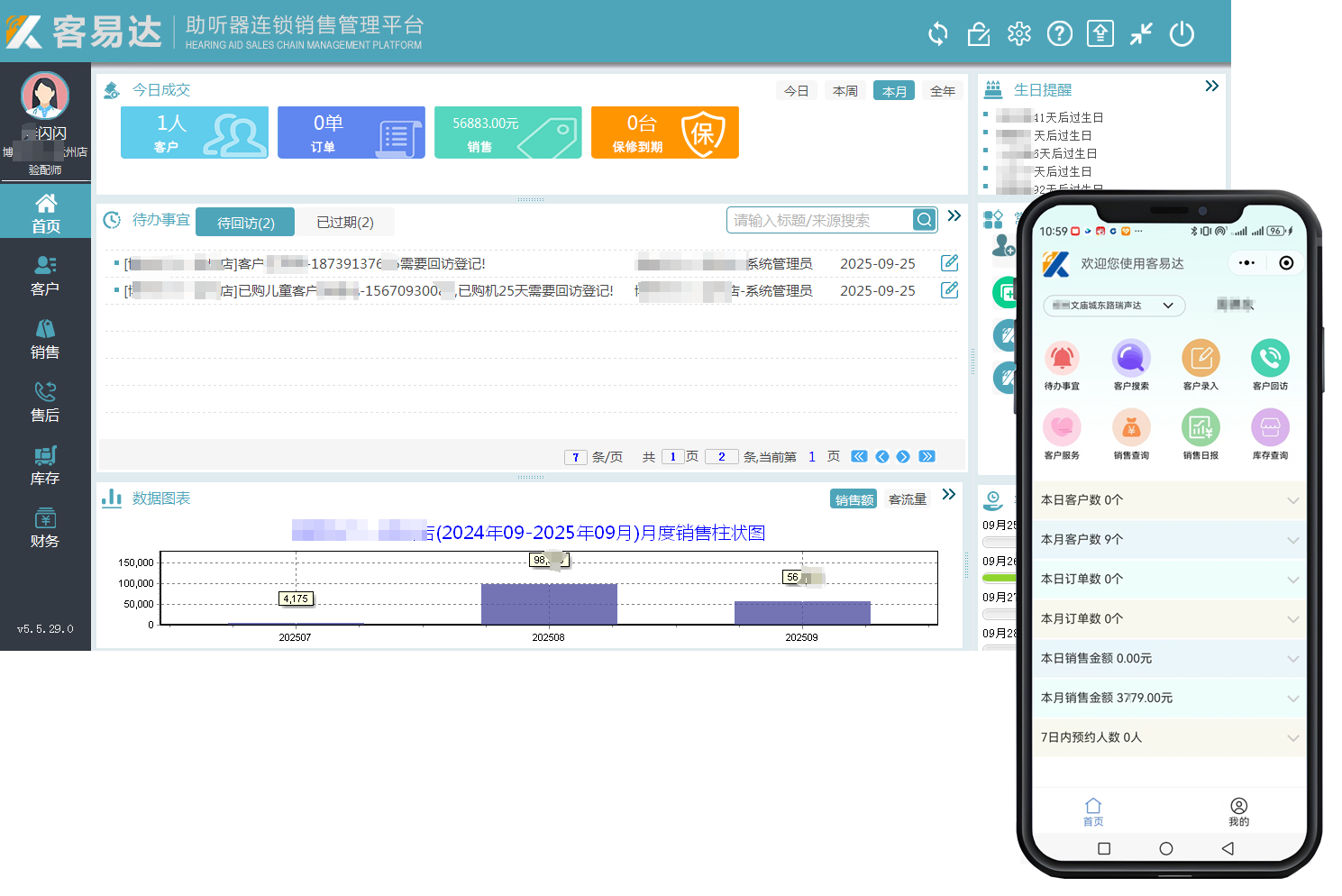
Task: Toggle chart to 客流量 view
Action: tap(908, 499)
